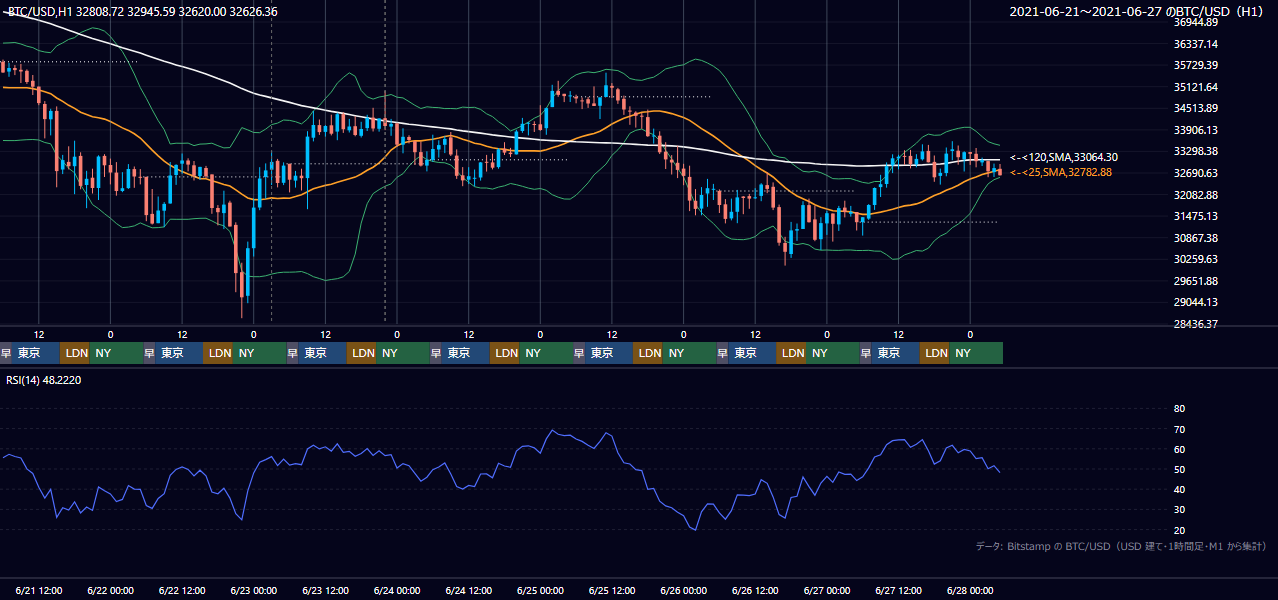The width and height of the screenshot is (1278, 600).
Task: Click the 6/27 00:00 time label
Action: (827, 590)
